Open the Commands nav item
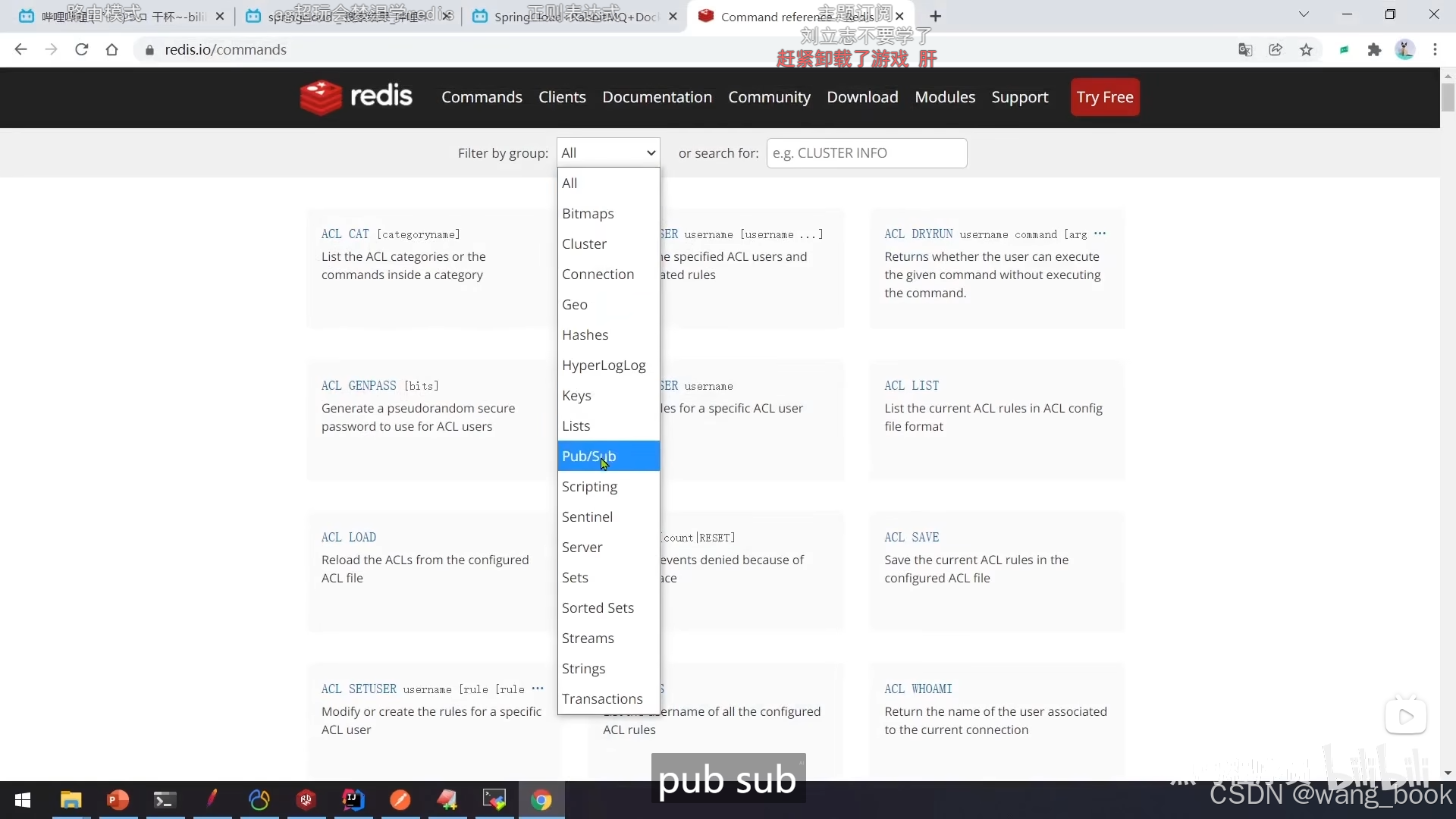The height and width of the screenshot is (819, 1456). point(482,97)
